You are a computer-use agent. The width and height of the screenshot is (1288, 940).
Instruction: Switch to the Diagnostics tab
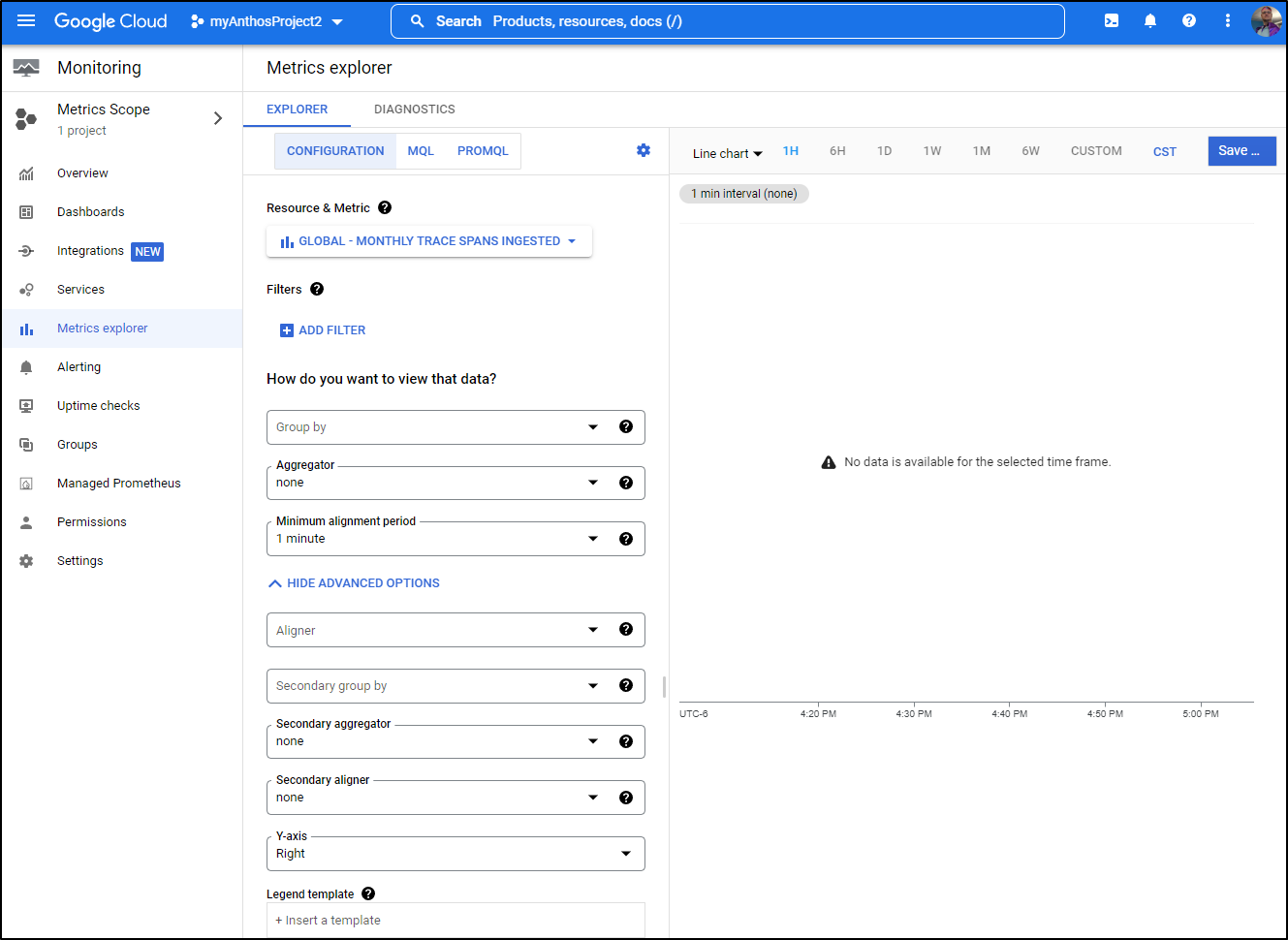[x=415, y=110]
